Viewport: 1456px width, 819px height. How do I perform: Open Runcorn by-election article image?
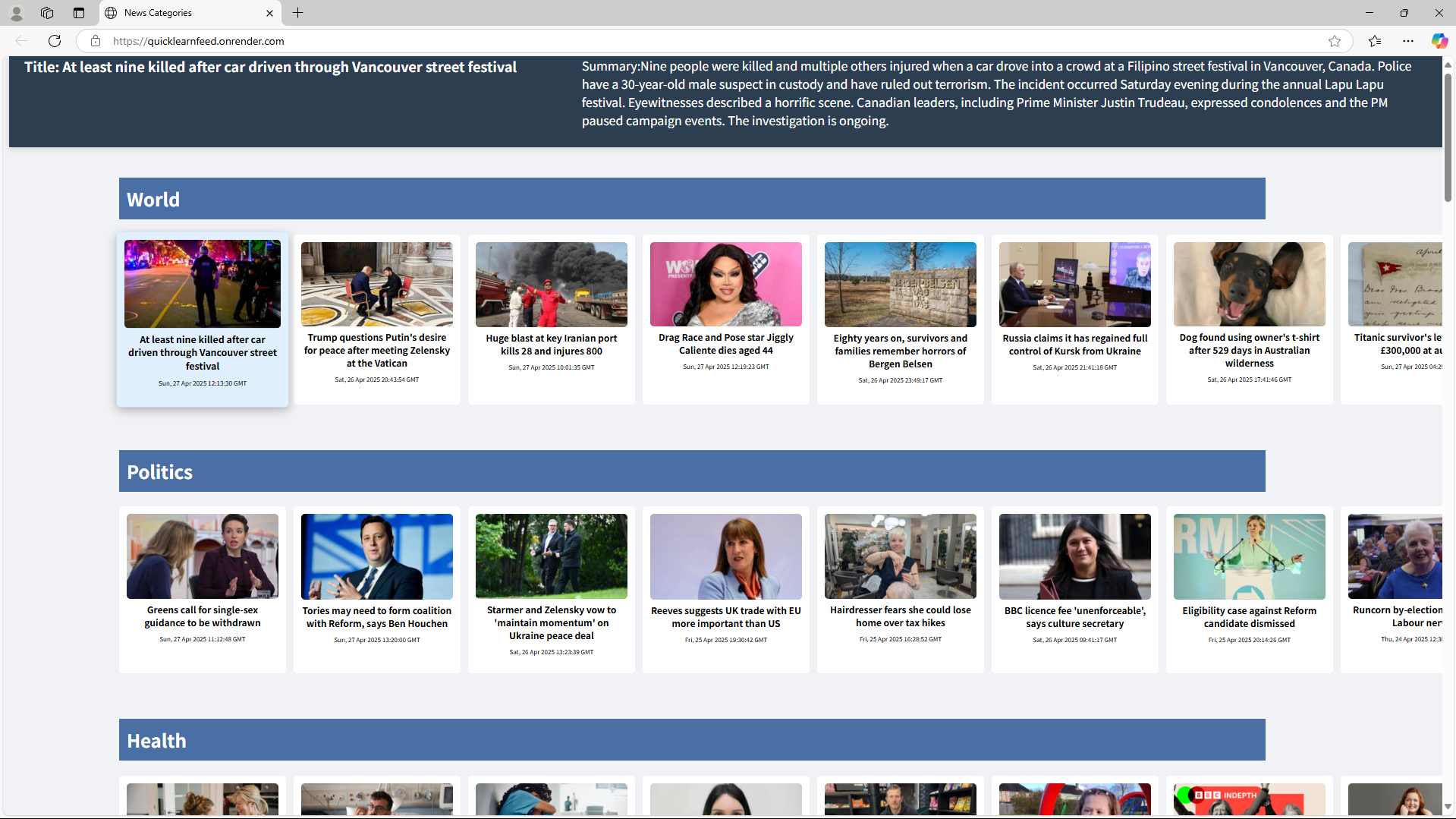(1395, 556)
